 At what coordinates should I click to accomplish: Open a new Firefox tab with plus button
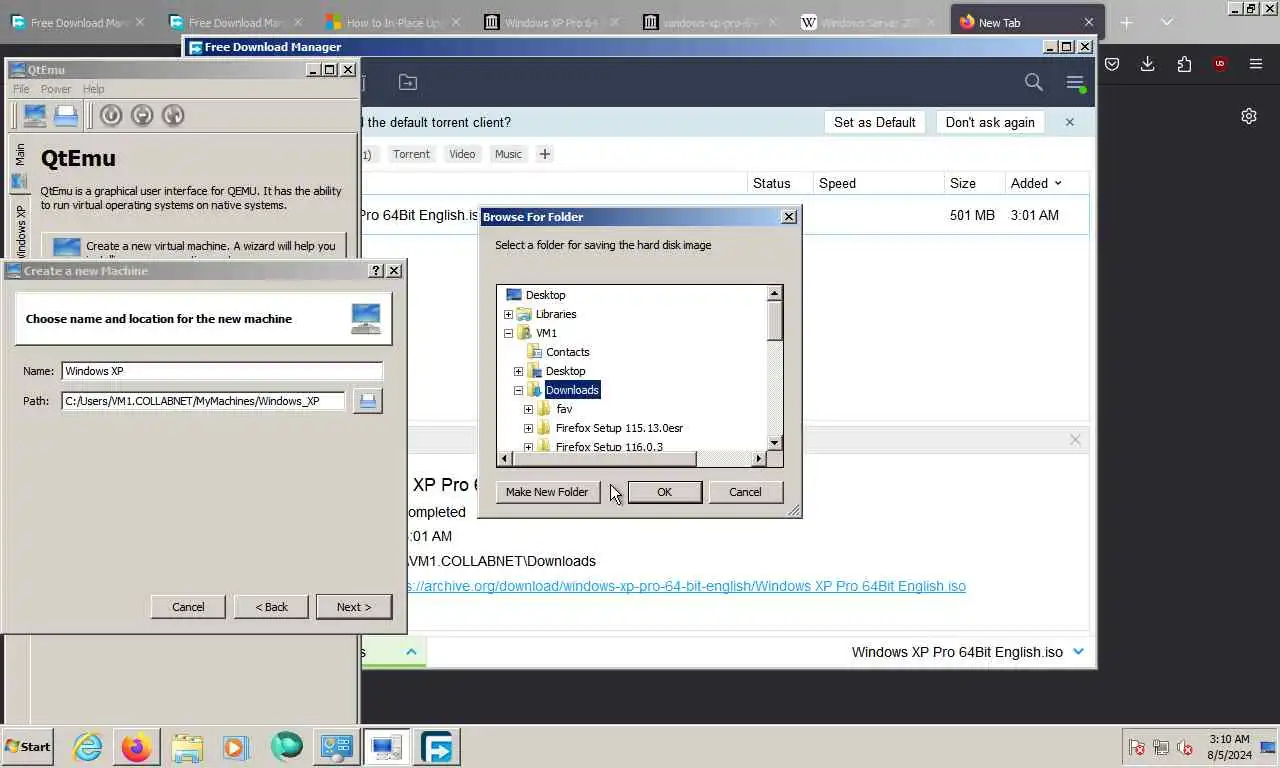coord(1126,22)
